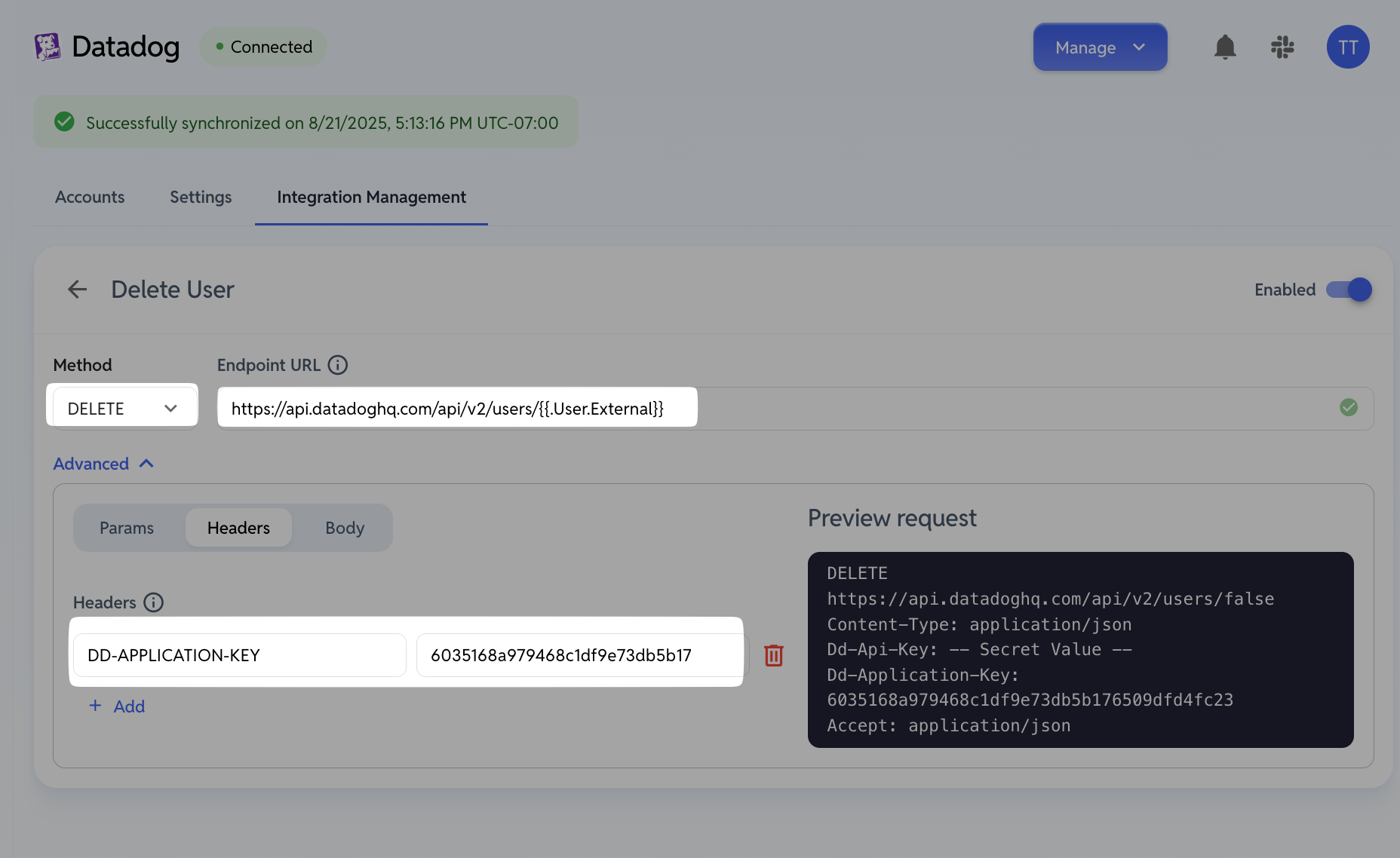Click the Delete User heading
1400x858 pixels.
pyautogui.click(x=173, y=290)
